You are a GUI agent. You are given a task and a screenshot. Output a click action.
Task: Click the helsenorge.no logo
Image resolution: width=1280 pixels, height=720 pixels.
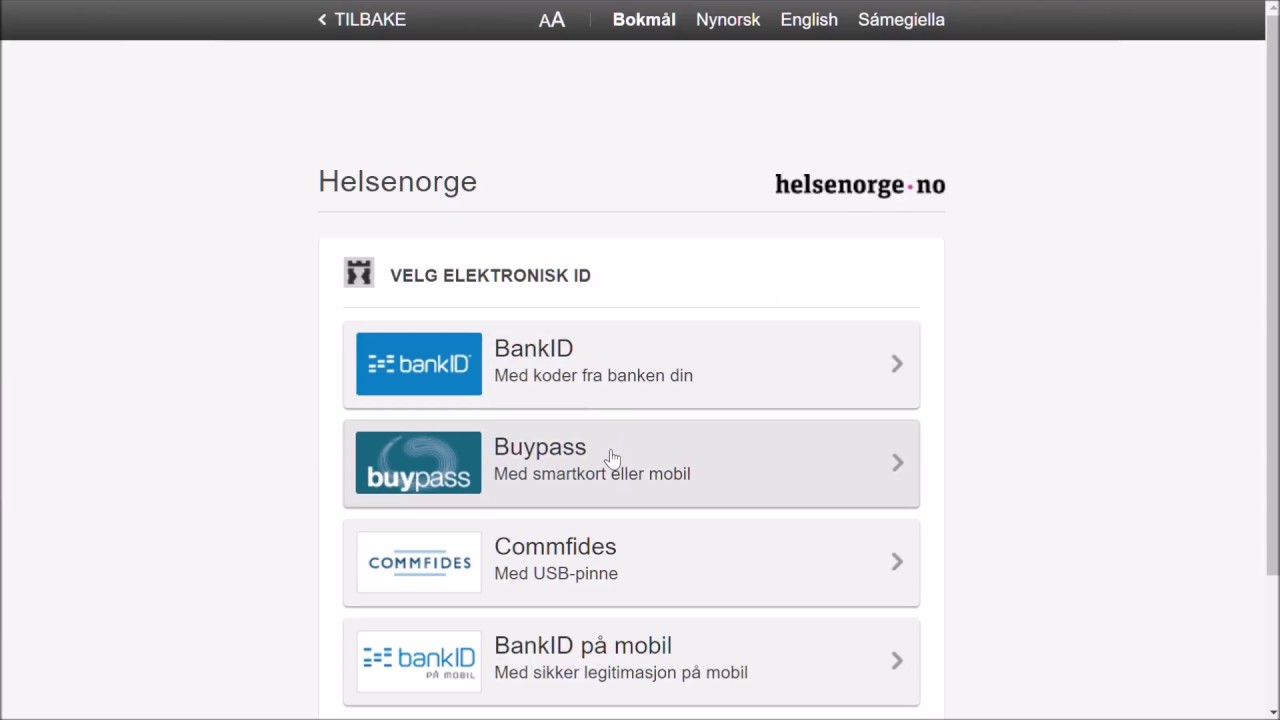pos(859,185)
